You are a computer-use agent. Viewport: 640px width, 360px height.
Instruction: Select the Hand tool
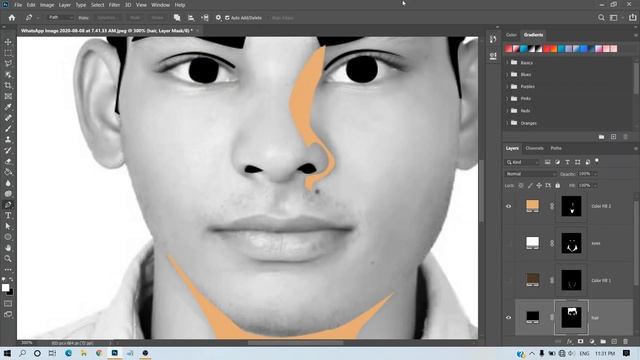pyautogui.click(x=8, y=248)
